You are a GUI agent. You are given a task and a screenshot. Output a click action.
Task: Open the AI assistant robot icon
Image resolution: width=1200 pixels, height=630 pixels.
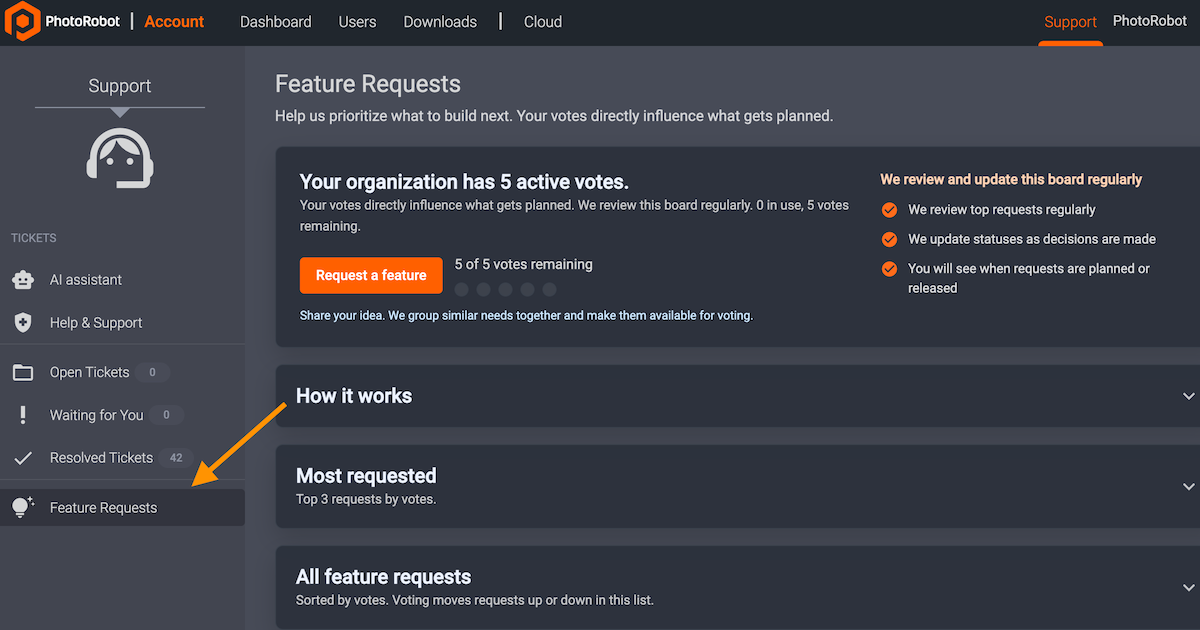22,280
